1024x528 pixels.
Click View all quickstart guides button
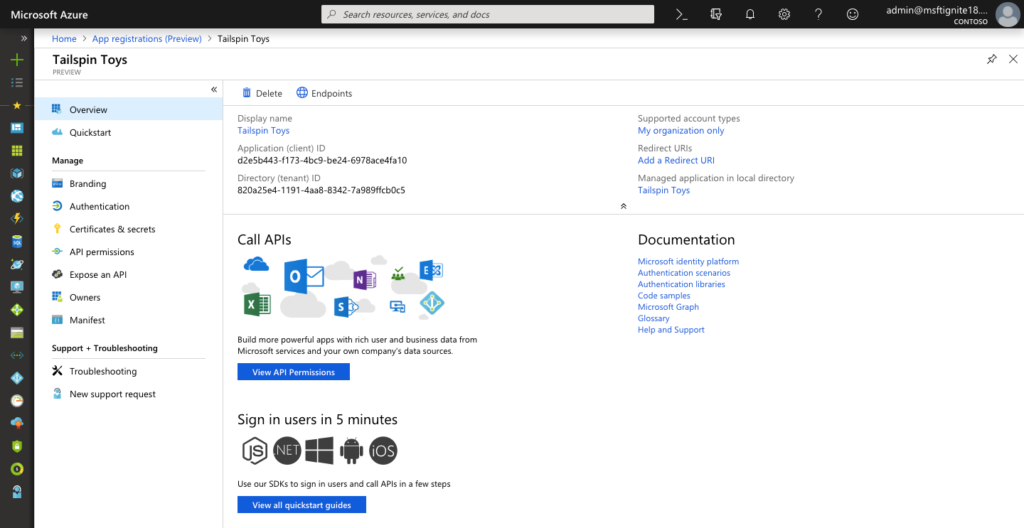point(301,505)
